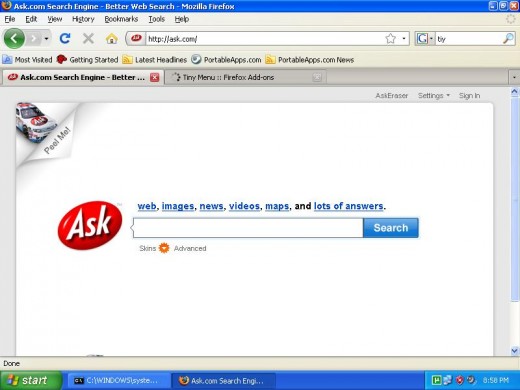Open the PortableApps.com bookmark

point(226,60)
